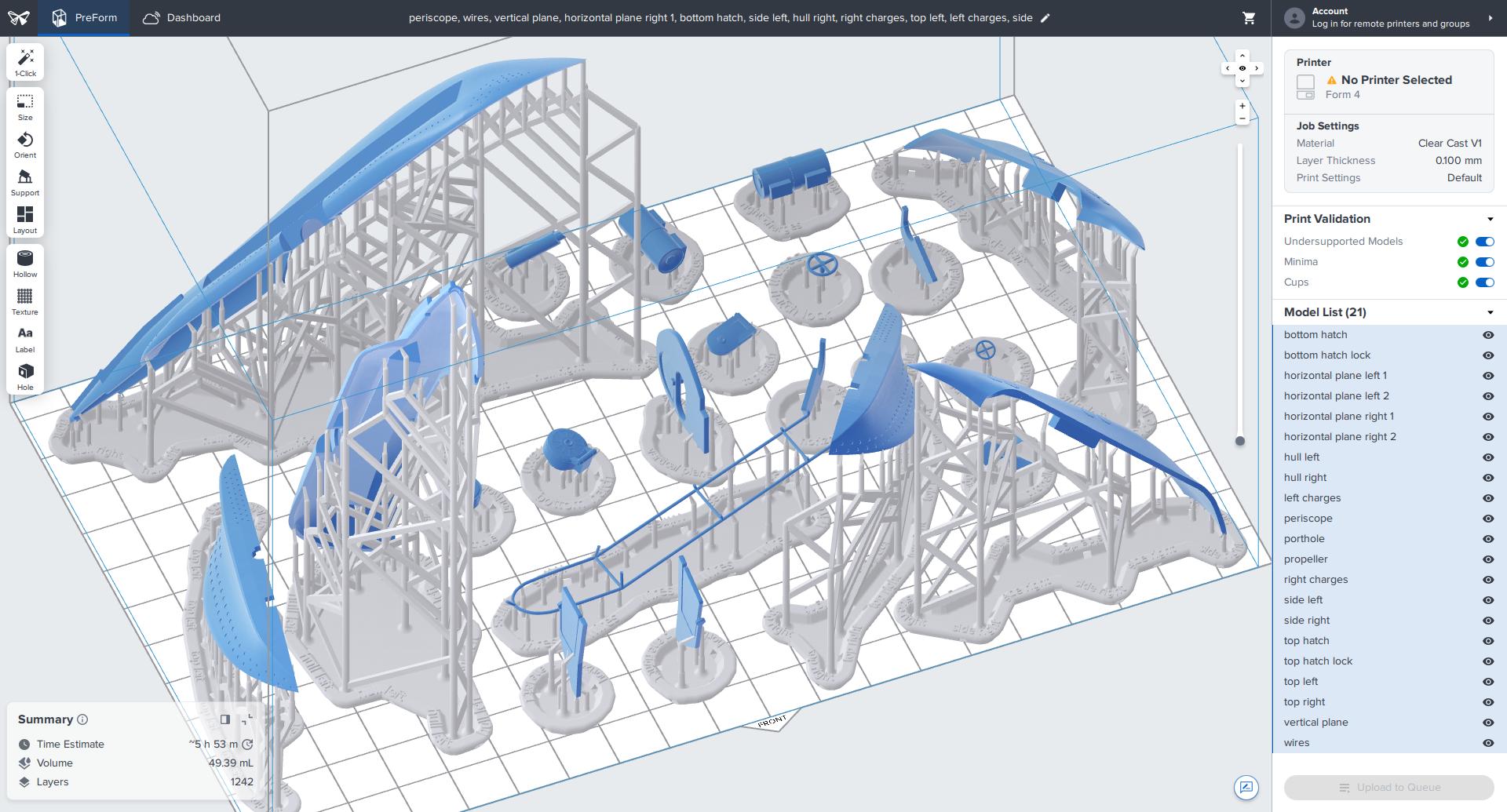Select porthole in model list
Screen dimensions: 1507x812
click(x=1304, y=539)
